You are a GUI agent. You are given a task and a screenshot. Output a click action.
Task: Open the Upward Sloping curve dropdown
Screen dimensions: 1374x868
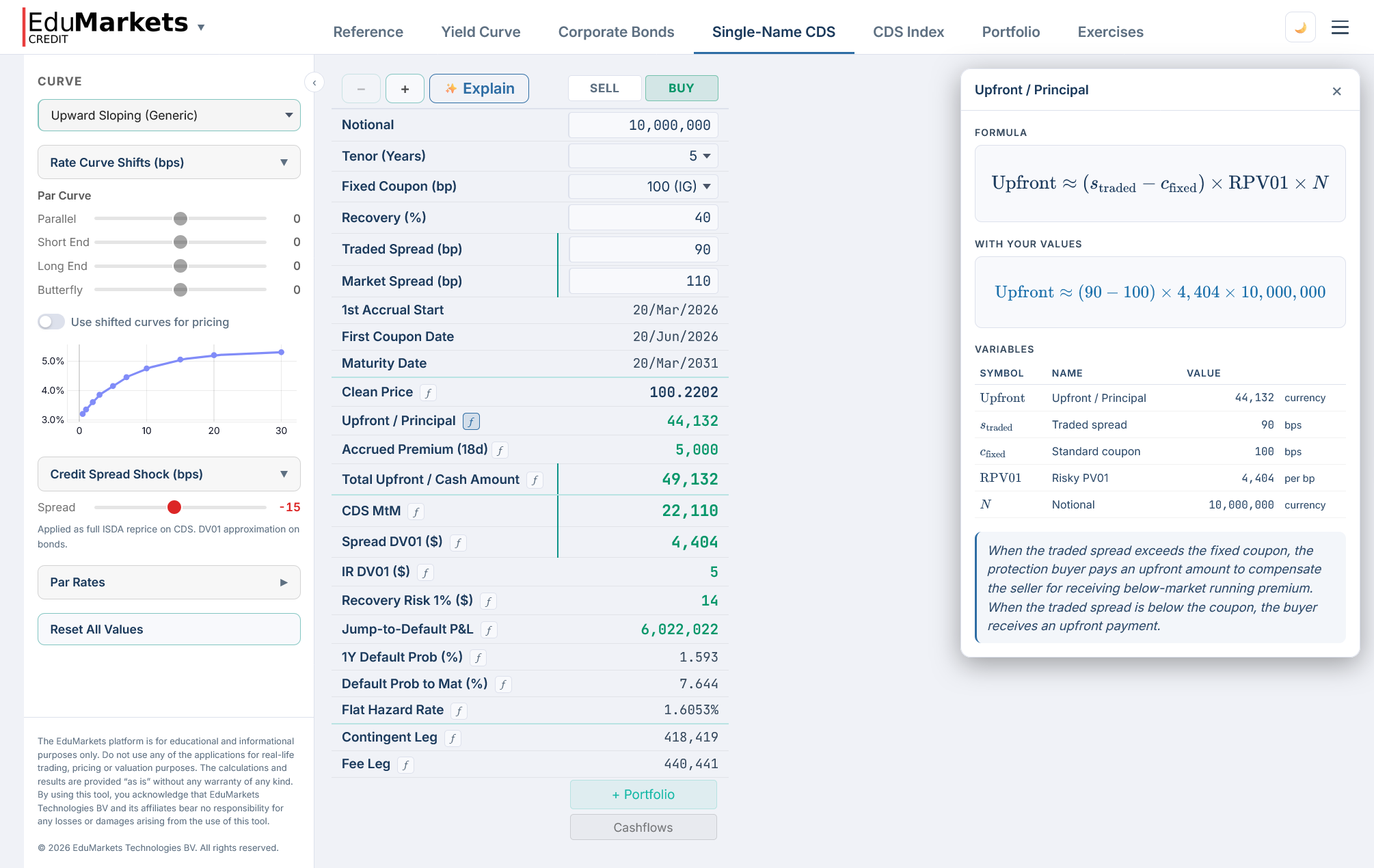click(168, 115)
